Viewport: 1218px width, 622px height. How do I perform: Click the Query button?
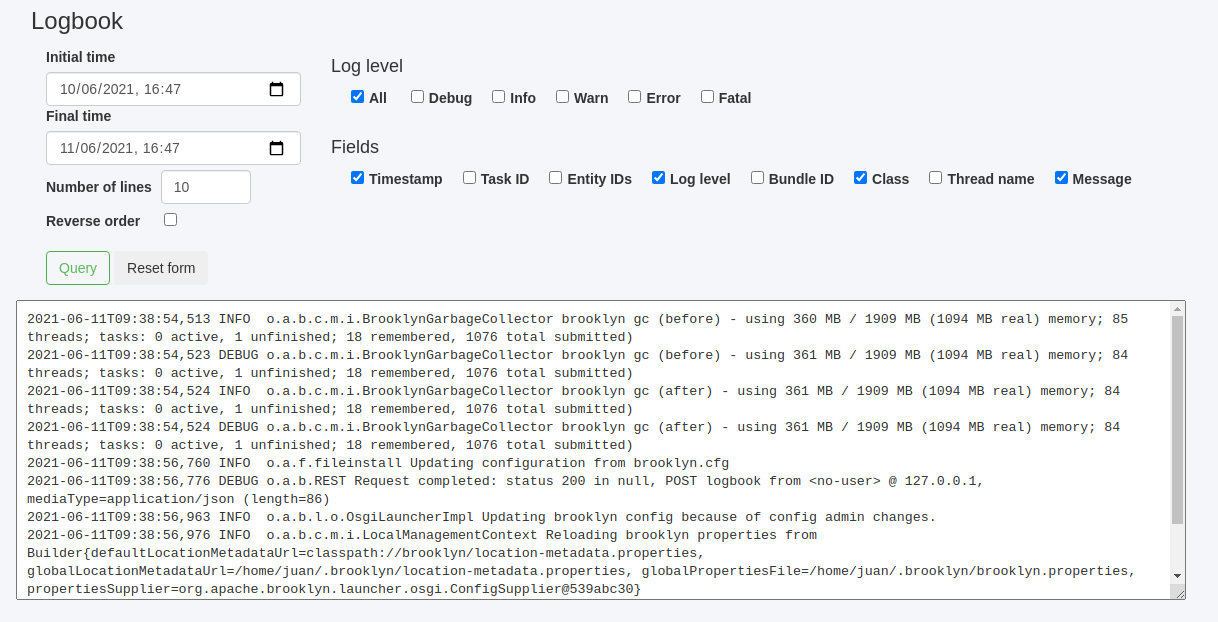tap(78, 268)
